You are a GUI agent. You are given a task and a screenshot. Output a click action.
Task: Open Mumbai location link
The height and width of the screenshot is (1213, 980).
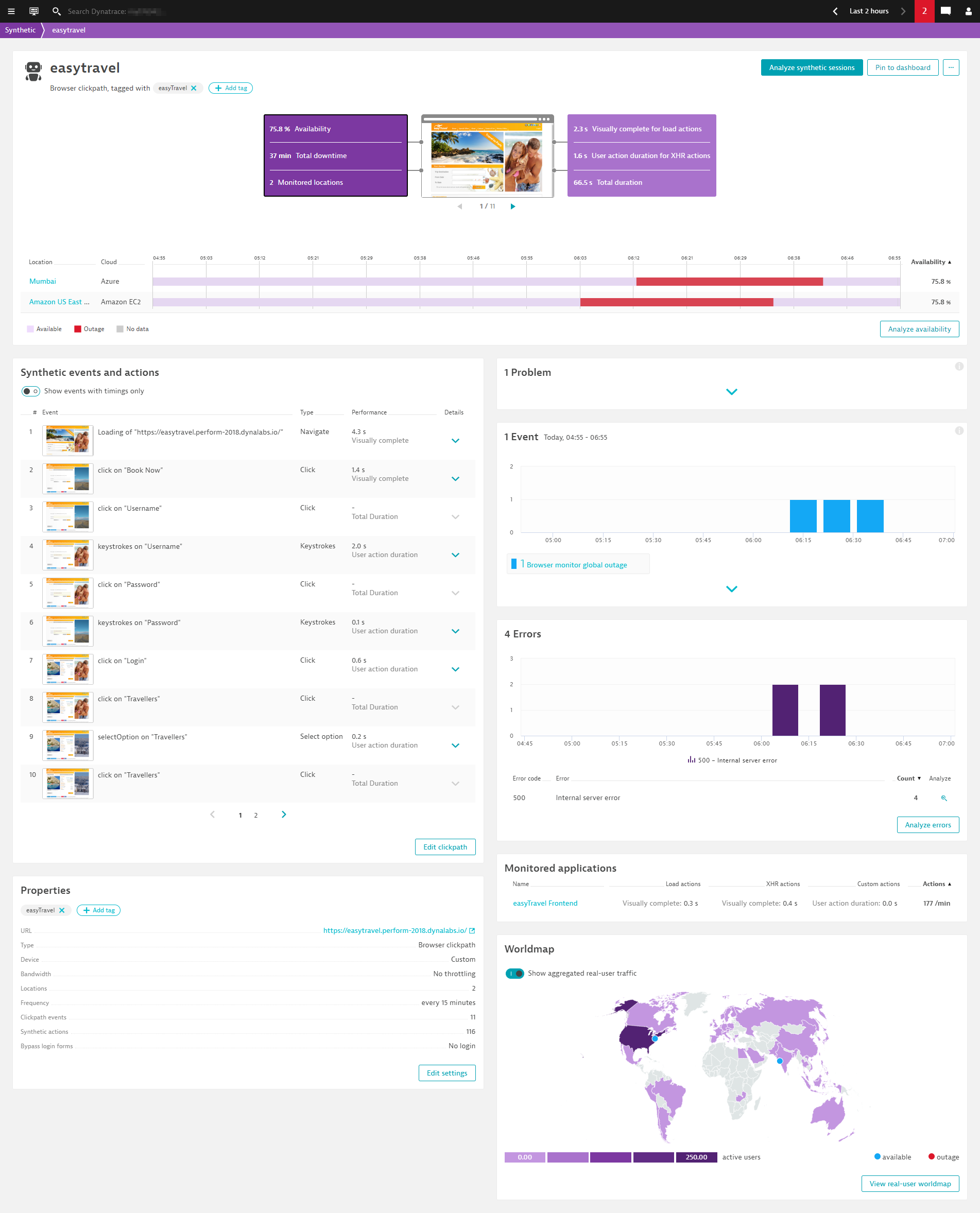42,281
